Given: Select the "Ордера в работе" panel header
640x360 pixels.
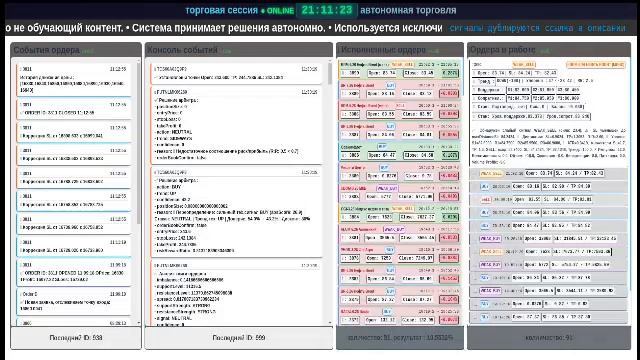Looking at the screenshot, I should tap(549, 50).
